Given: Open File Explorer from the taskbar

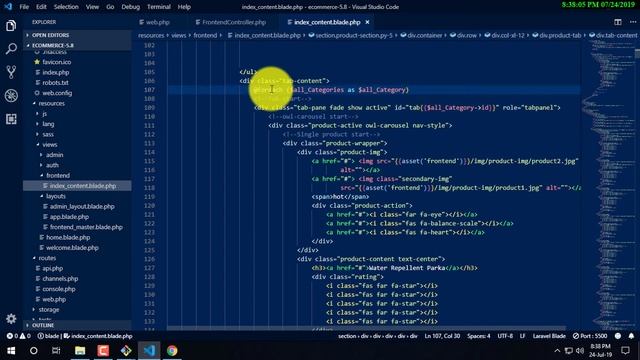Looking at the screenshot, I should pyautogui.click(x=80, y=351).
